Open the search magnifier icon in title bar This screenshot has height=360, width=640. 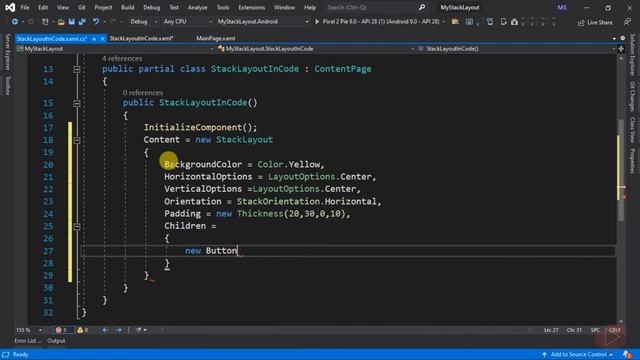point(422,7)
